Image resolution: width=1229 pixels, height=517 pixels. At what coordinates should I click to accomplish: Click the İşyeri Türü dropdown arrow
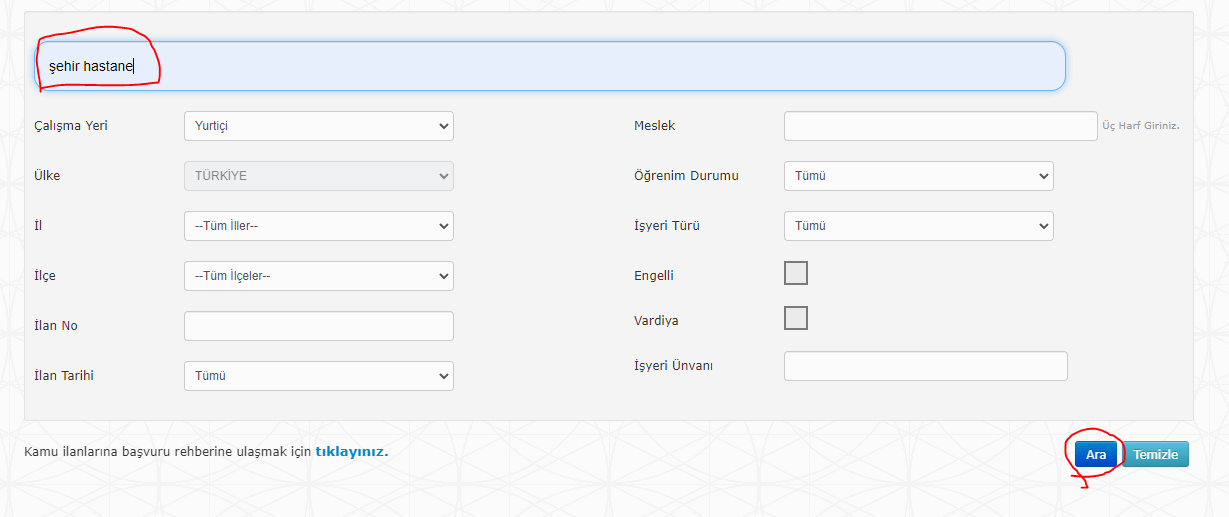click(1043, 226)
